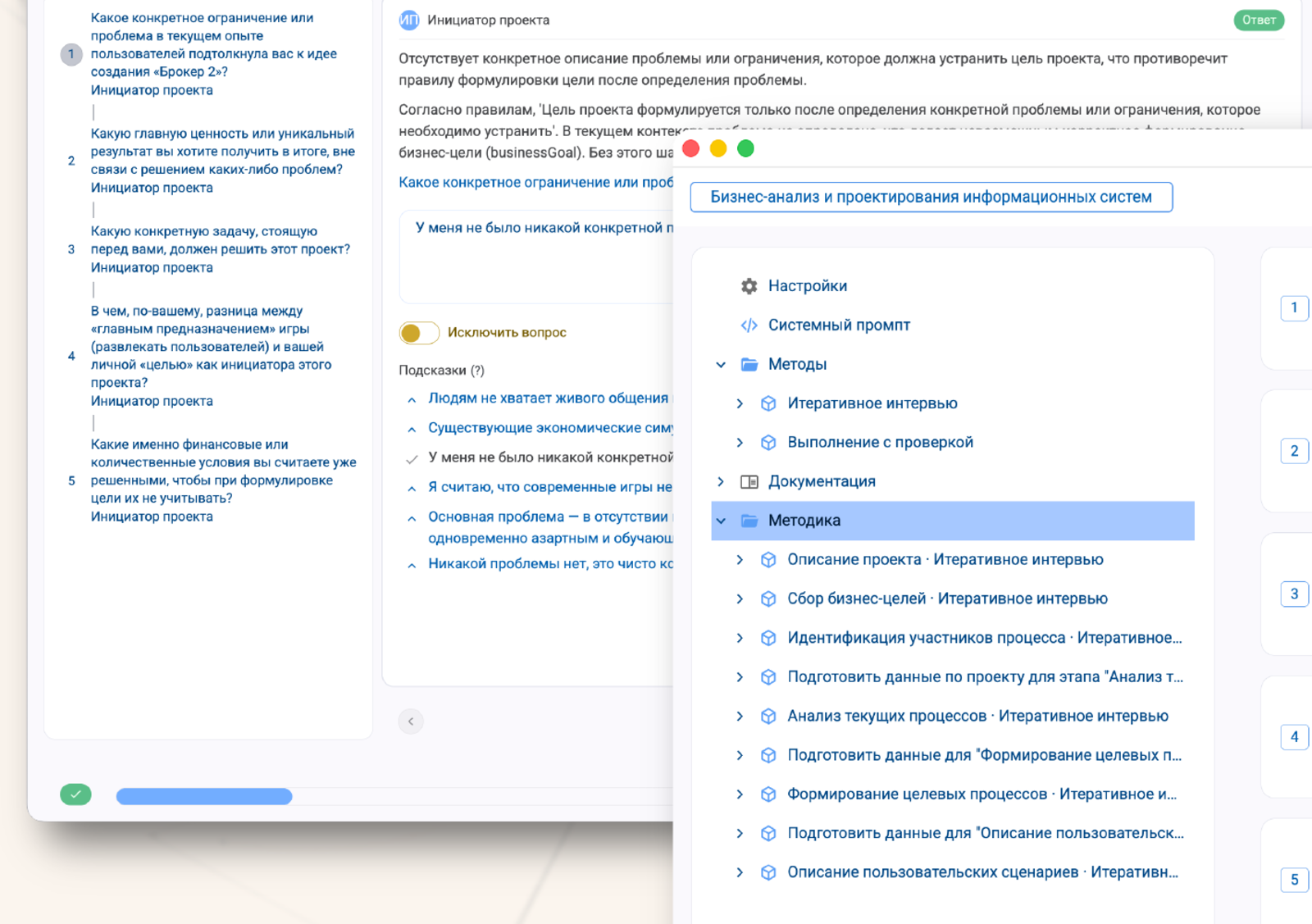This screenshot has height=924, width=1312.
Task: Click numbered step 4 box
Action: (1294, 737)
